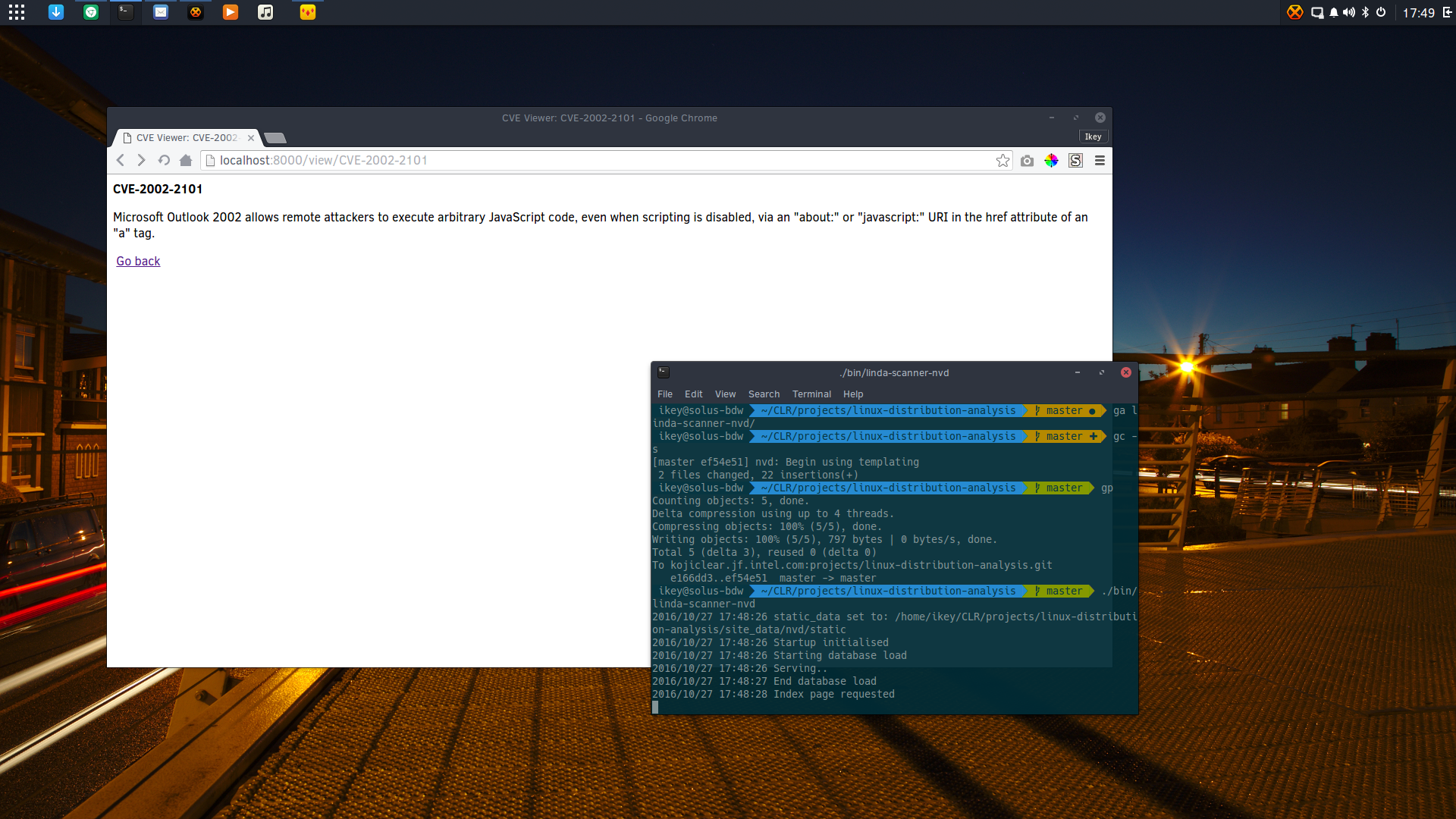Click the Ikey profile button
The width and height of the screenshot is (1456, 819).
pyautogui.click(x=1093, y=136)
